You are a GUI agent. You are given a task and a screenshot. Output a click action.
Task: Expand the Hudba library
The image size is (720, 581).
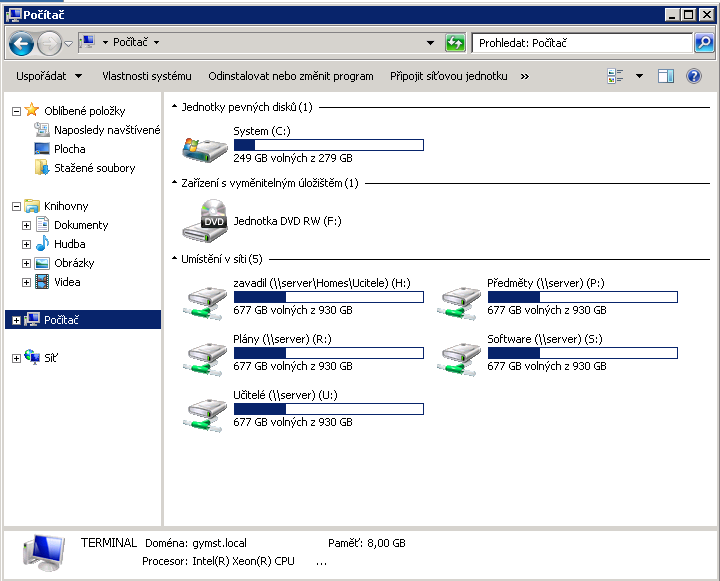tap(26, 244)
